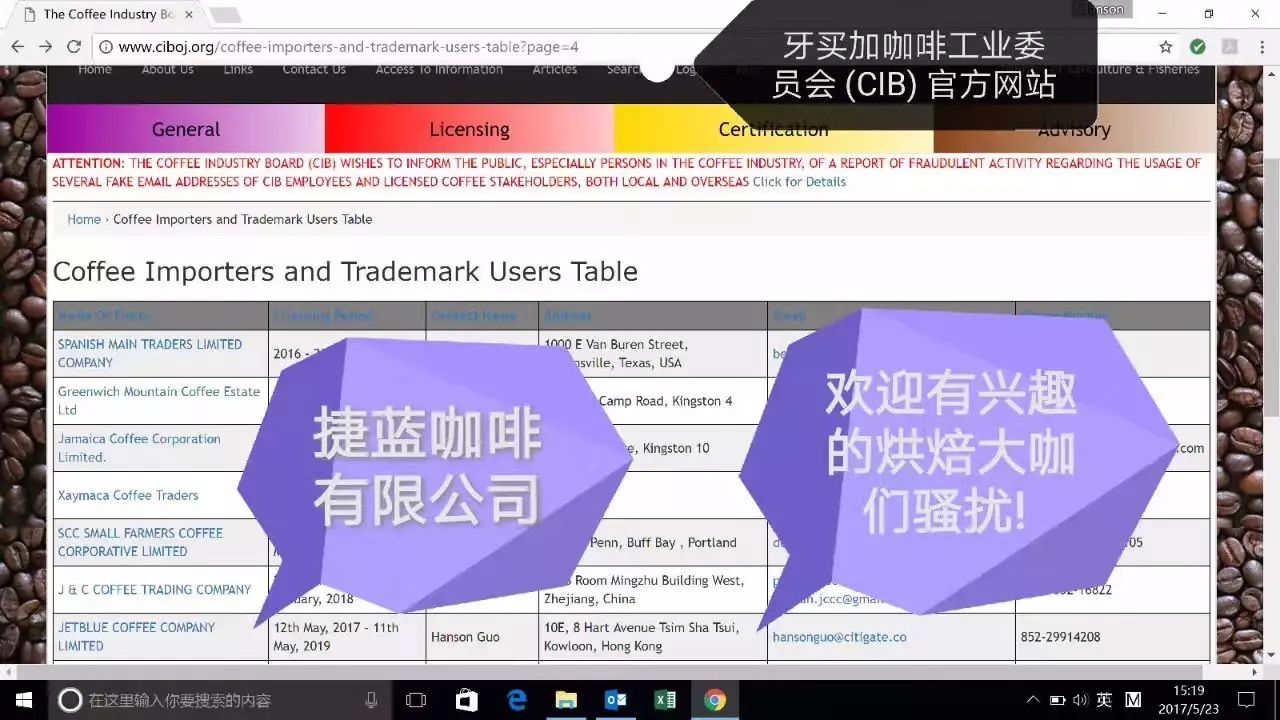The height and width of the screenshot is (720, 1280).
Task: Click the green checkmark extension icon
Action: [x=1197, y=47]
